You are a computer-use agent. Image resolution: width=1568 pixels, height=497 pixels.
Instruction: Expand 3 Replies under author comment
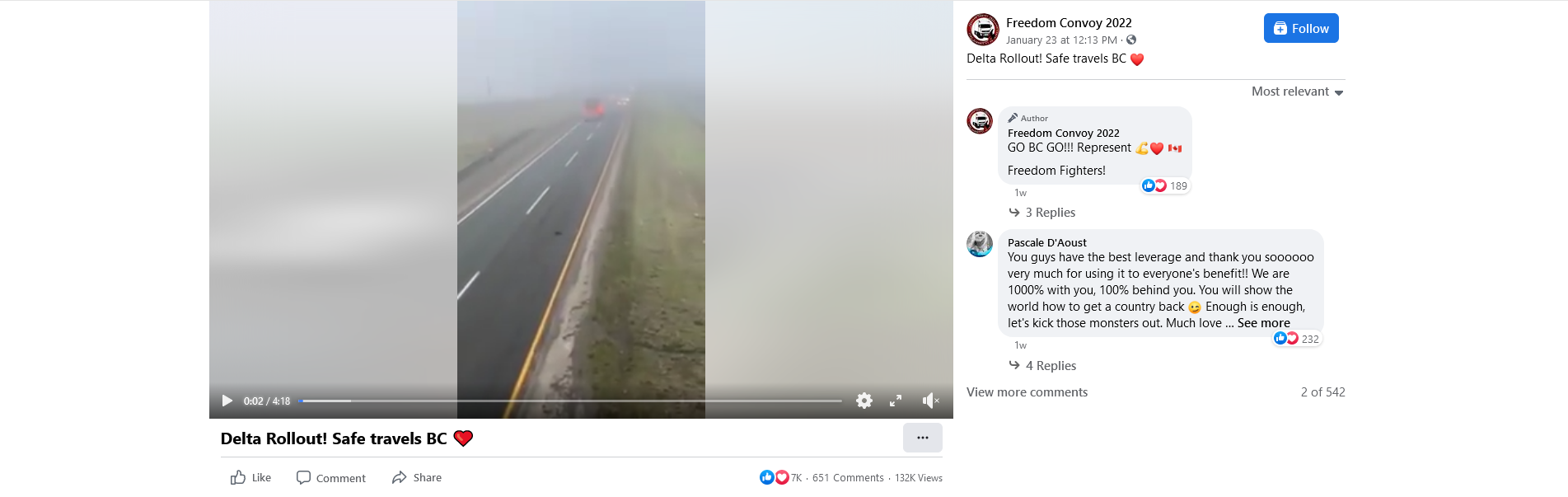tap(1042, 213)
